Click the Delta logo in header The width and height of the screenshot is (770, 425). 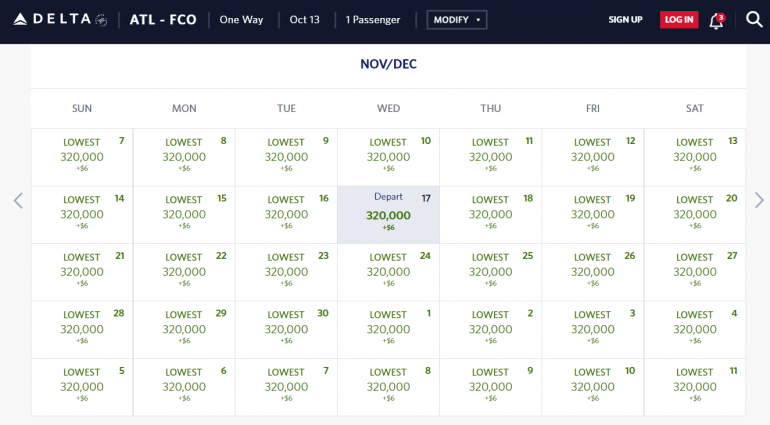[x=60, y=20]
